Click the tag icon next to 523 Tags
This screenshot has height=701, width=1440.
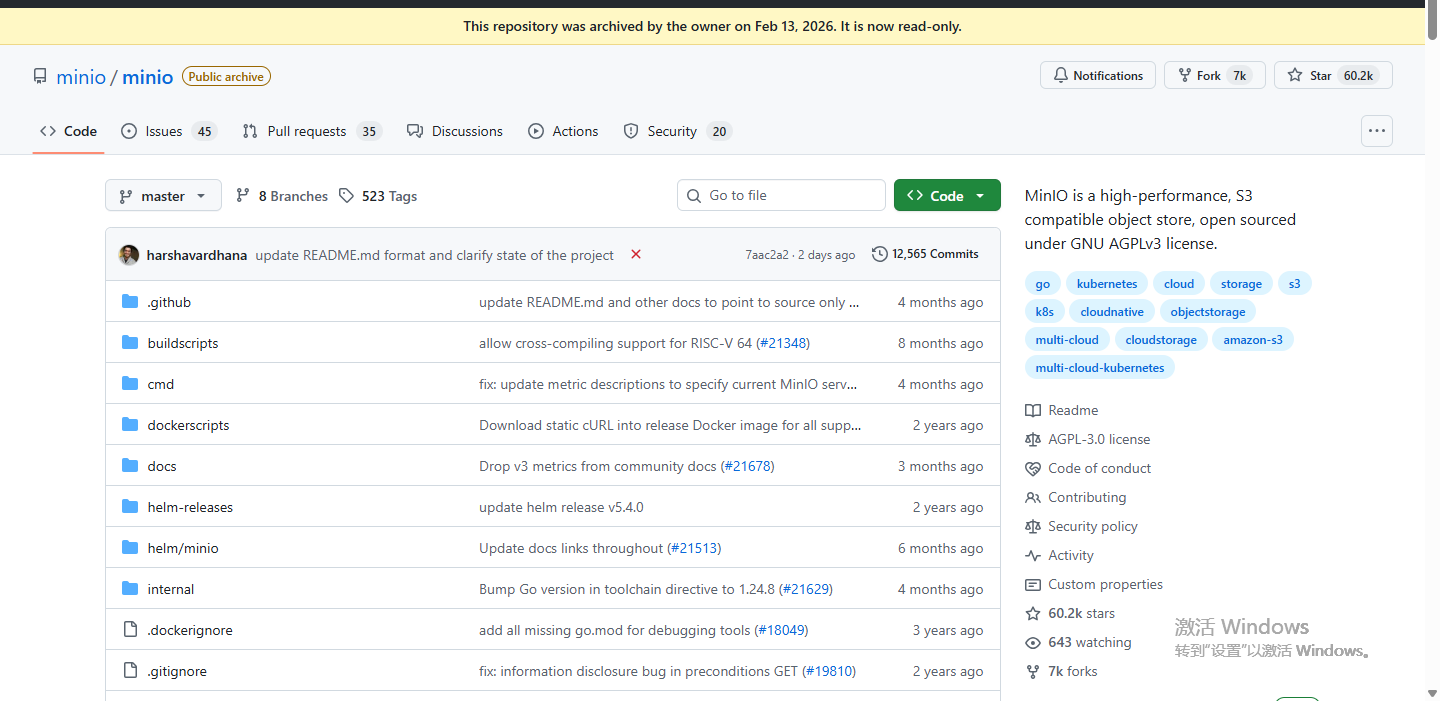click(346, 196)
